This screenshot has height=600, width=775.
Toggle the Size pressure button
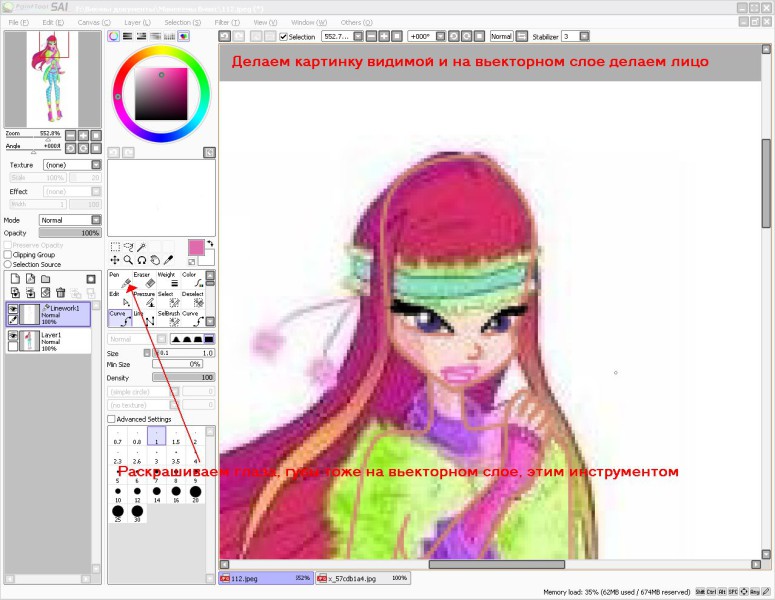point(147,353)
